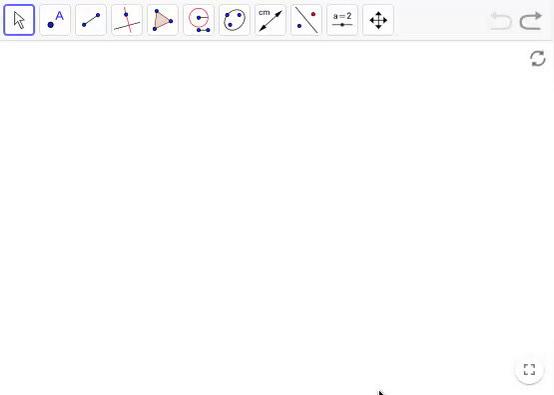This screenshot has width=554, height=395.
Task: Open the circle tools group
Action: (x=199, y=20)
